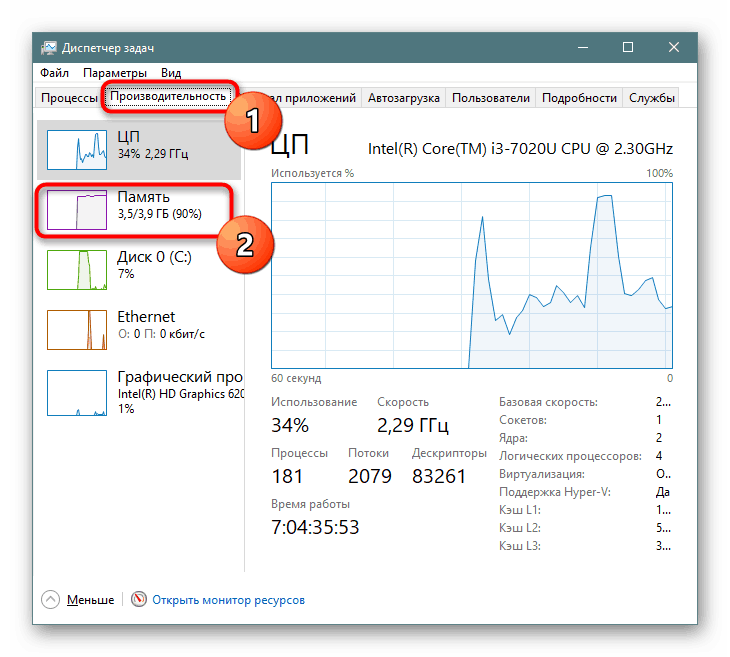Viewport: 730px width, 657px height.
Task: Click the Ядра label
Action: coord(513,438)
